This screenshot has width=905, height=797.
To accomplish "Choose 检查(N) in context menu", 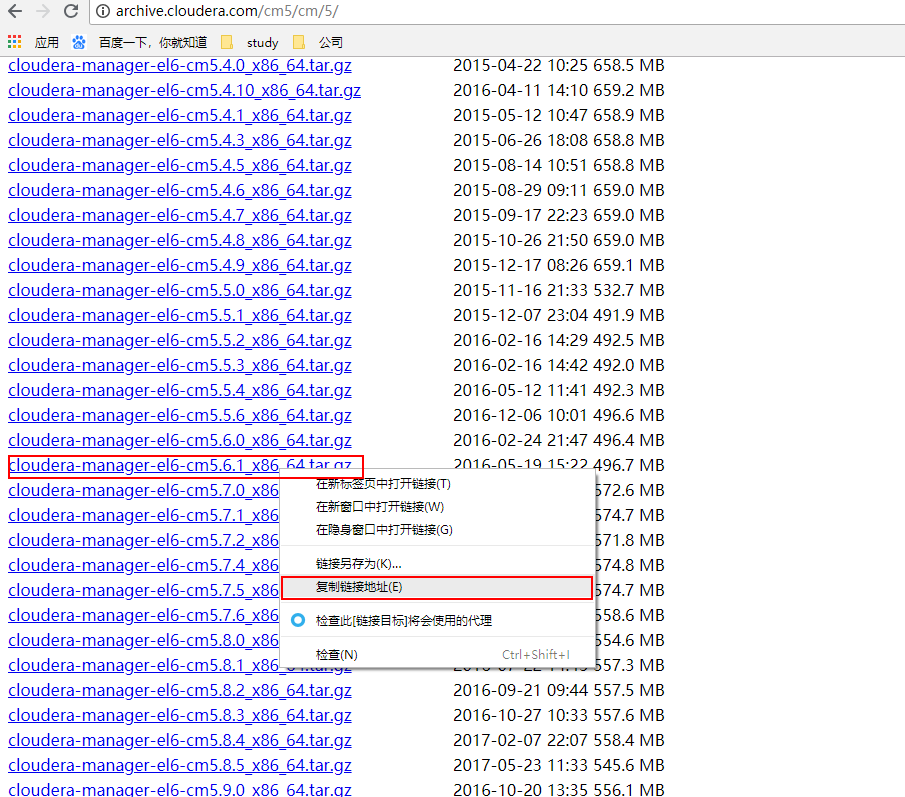I will point(437,654).
